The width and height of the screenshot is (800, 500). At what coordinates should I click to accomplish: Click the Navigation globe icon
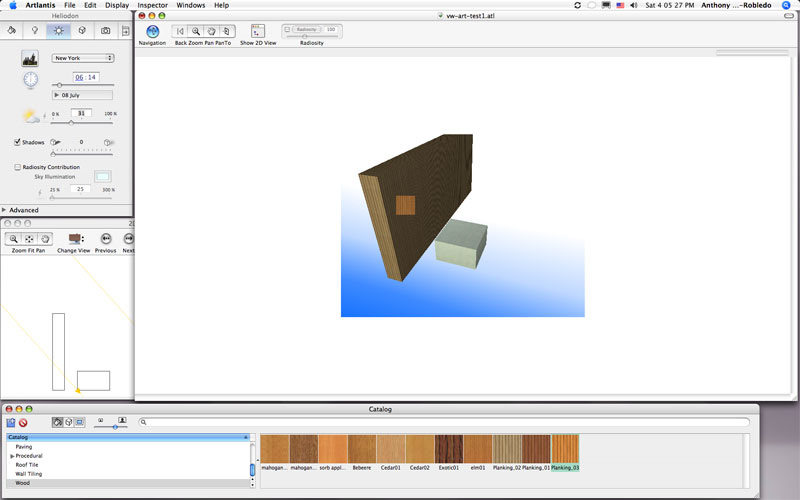click(152, 31)
